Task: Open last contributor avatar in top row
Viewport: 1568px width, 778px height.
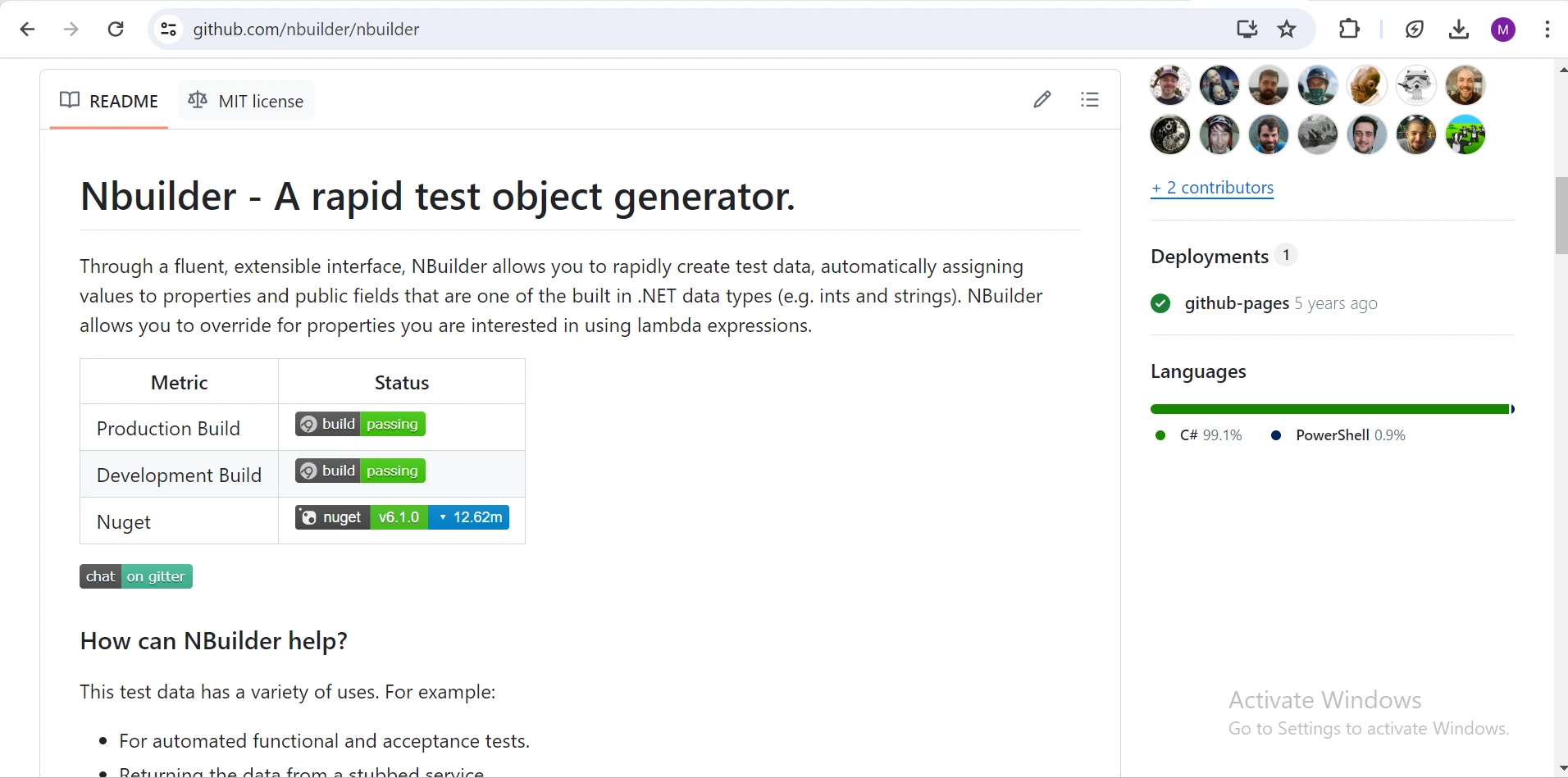Action: click(x=1465, y=85)
